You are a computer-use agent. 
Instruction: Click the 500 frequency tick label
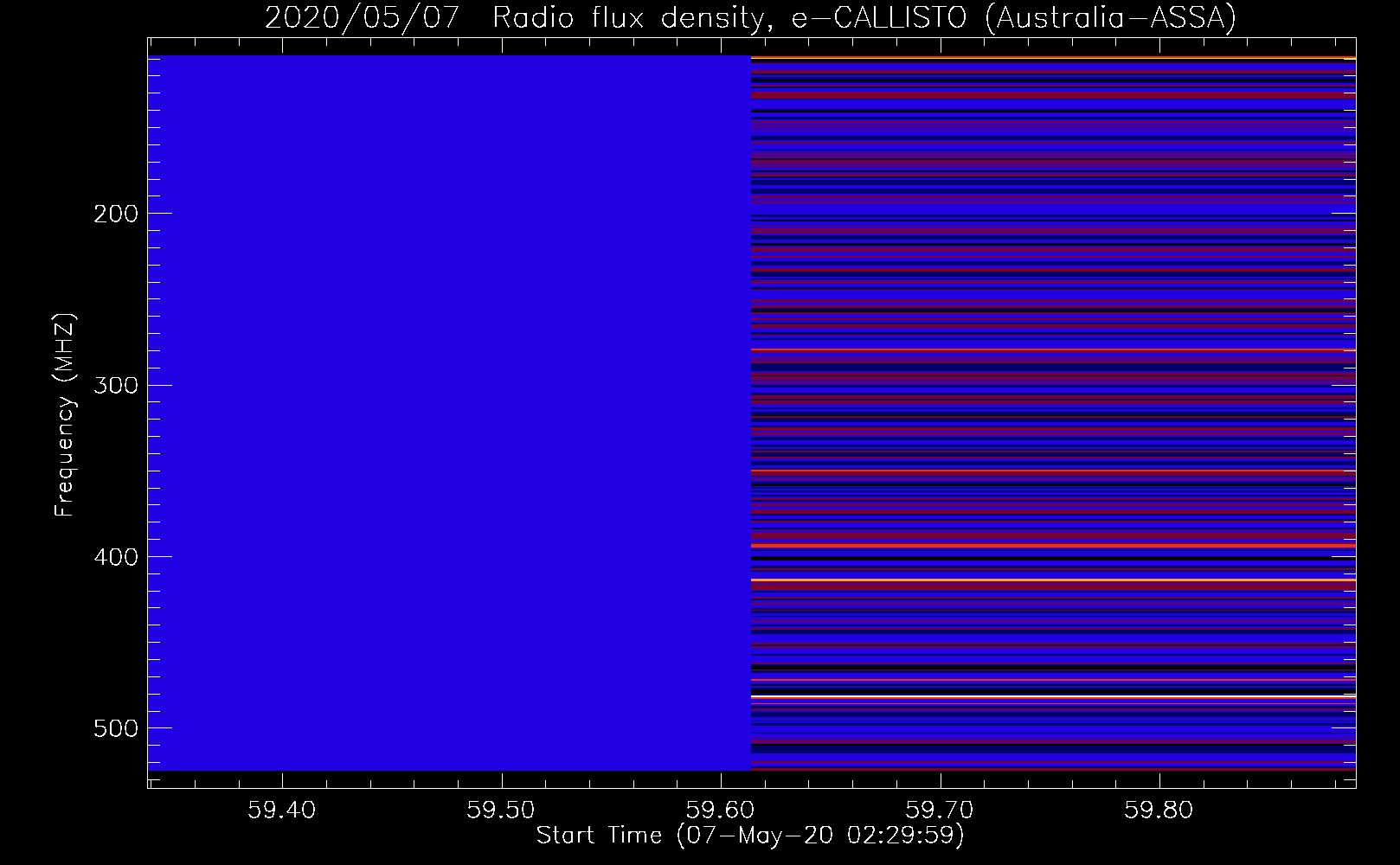(115, 728)
